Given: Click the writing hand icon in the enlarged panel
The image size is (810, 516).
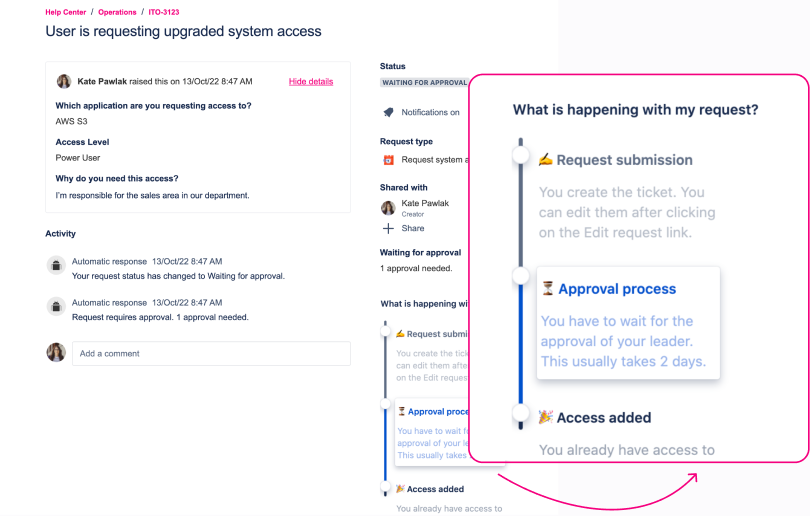Looking at the screenshot, I should click(545, 160).
